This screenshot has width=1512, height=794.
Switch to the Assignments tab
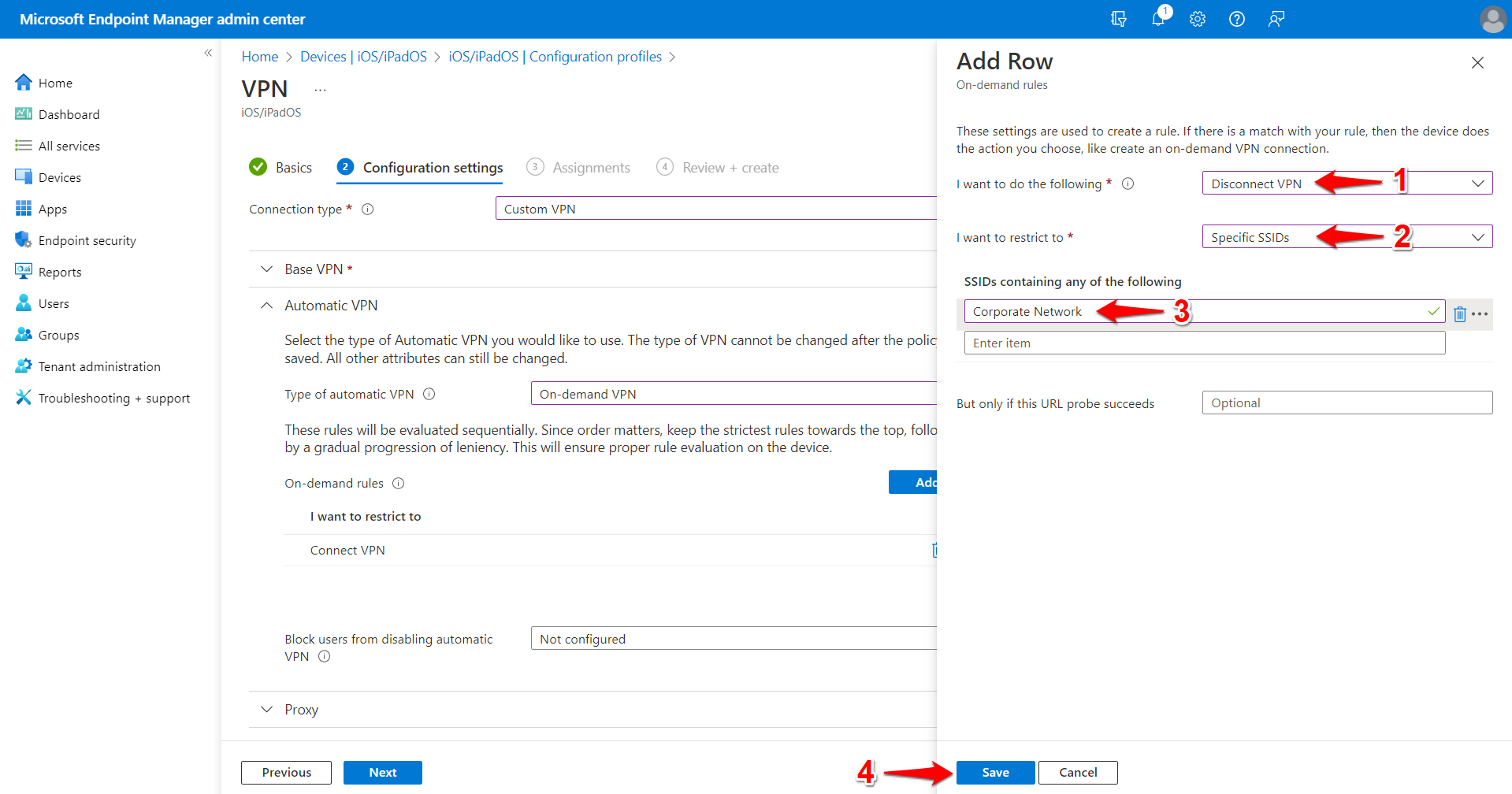pyautogui.click(x=592, y=167)
